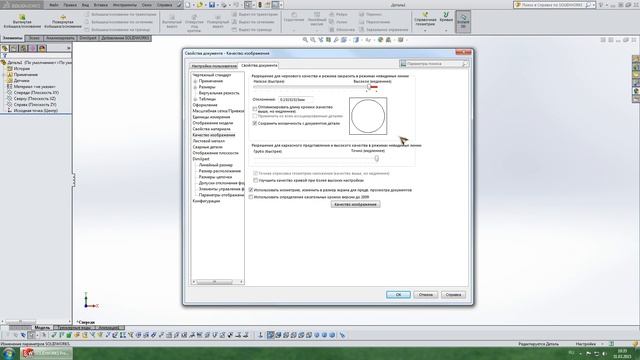Click Zoom to Fit magnifier icon

tap(305, 40)
